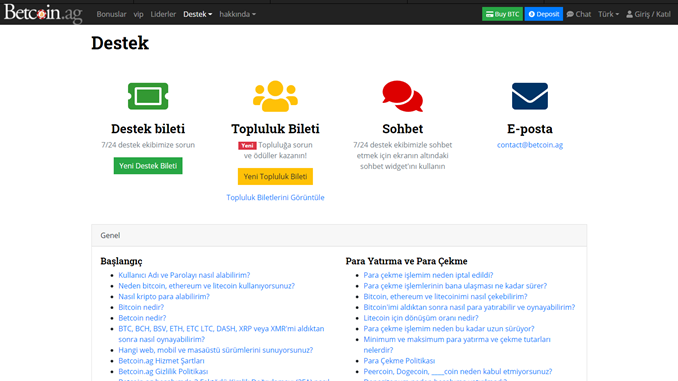The width and height of the screenshot is (678, 381).
Task: Click the red Yeni badge under Topluluk Bileti
Action: (247, 146)
